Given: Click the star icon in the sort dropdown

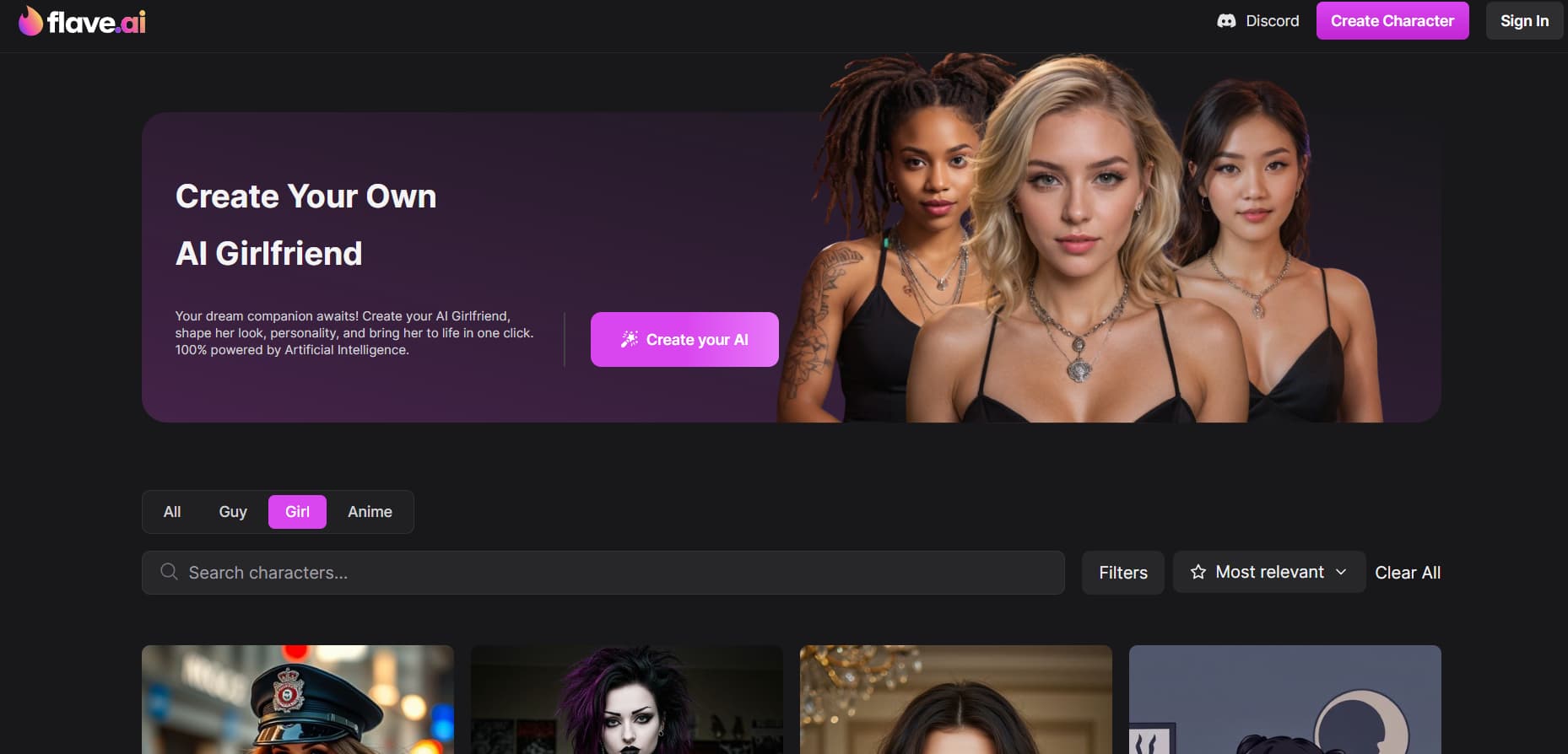Looking at the screenshot, I should tap(1198, 572).
